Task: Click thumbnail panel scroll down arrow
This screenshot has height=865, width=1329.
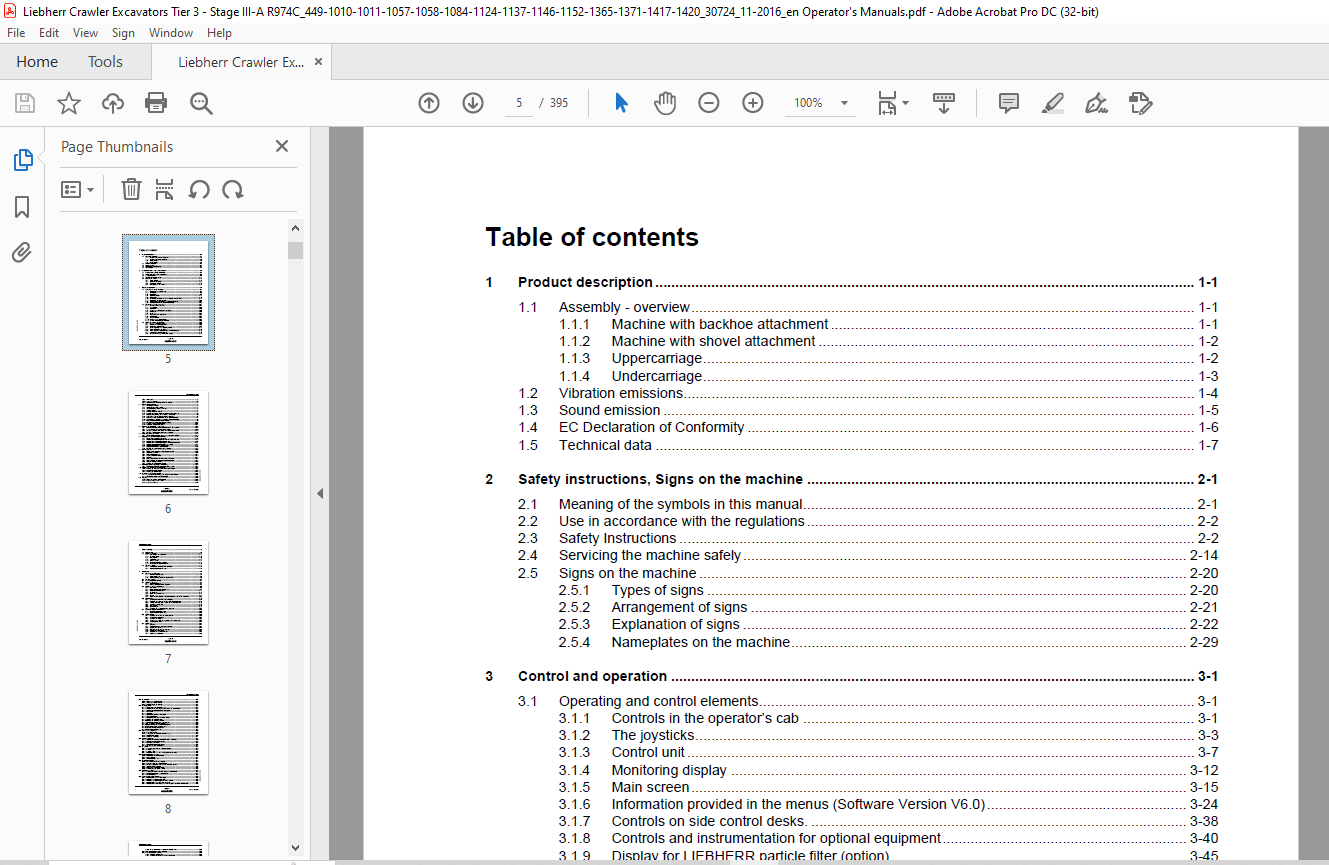Action: [295, 847]
